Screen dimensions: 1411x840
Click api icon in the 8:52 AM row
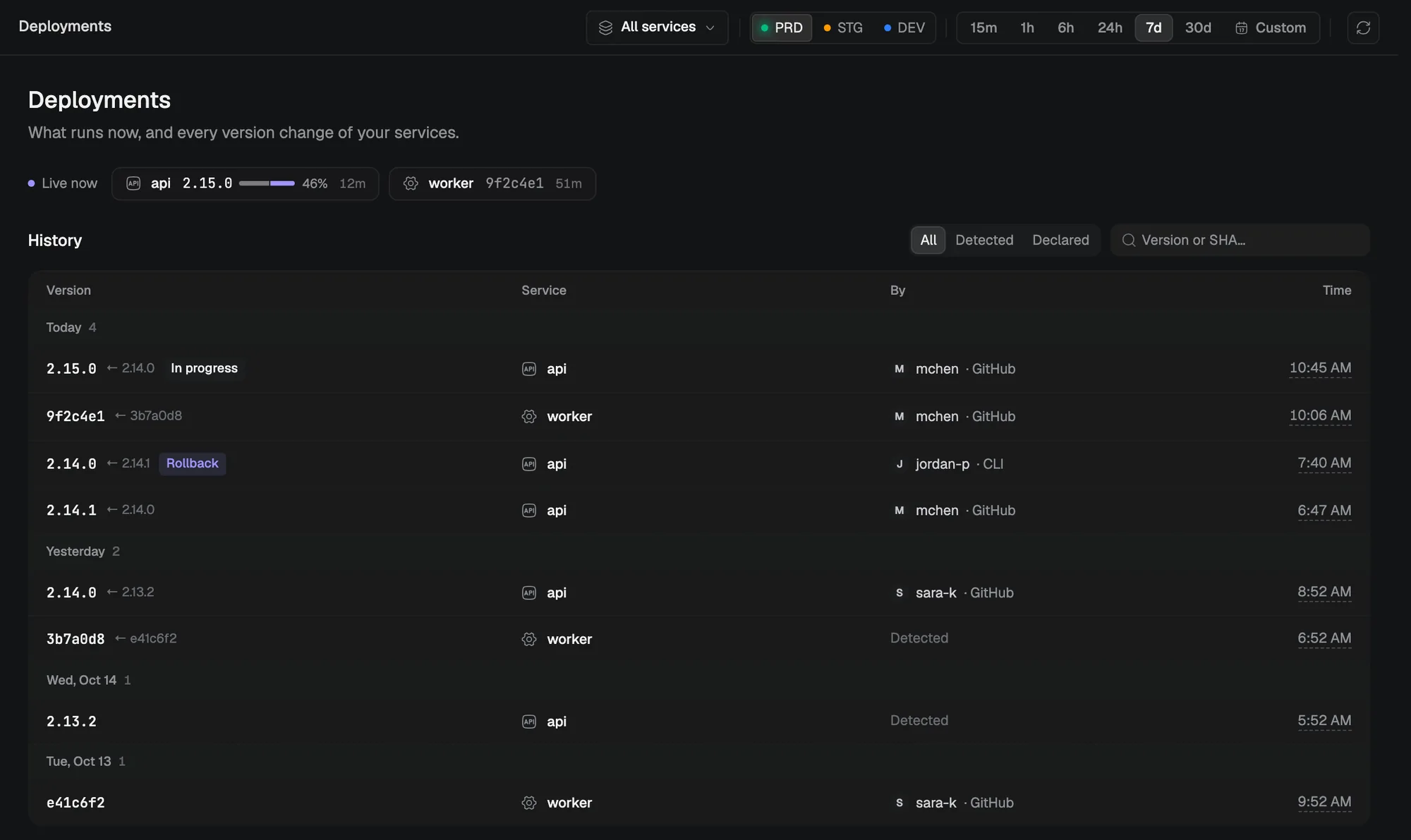(529, 593)
